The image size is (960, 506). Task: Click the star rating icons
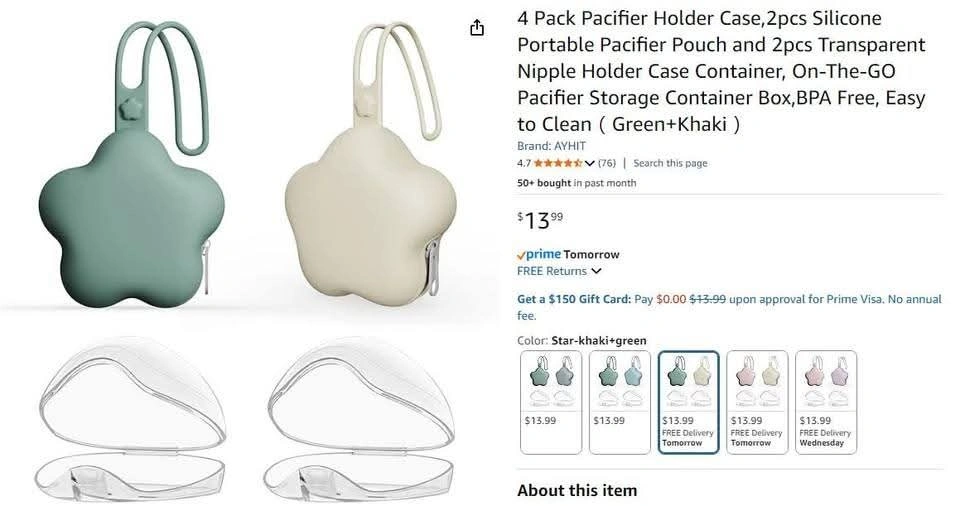pos(558,163)
